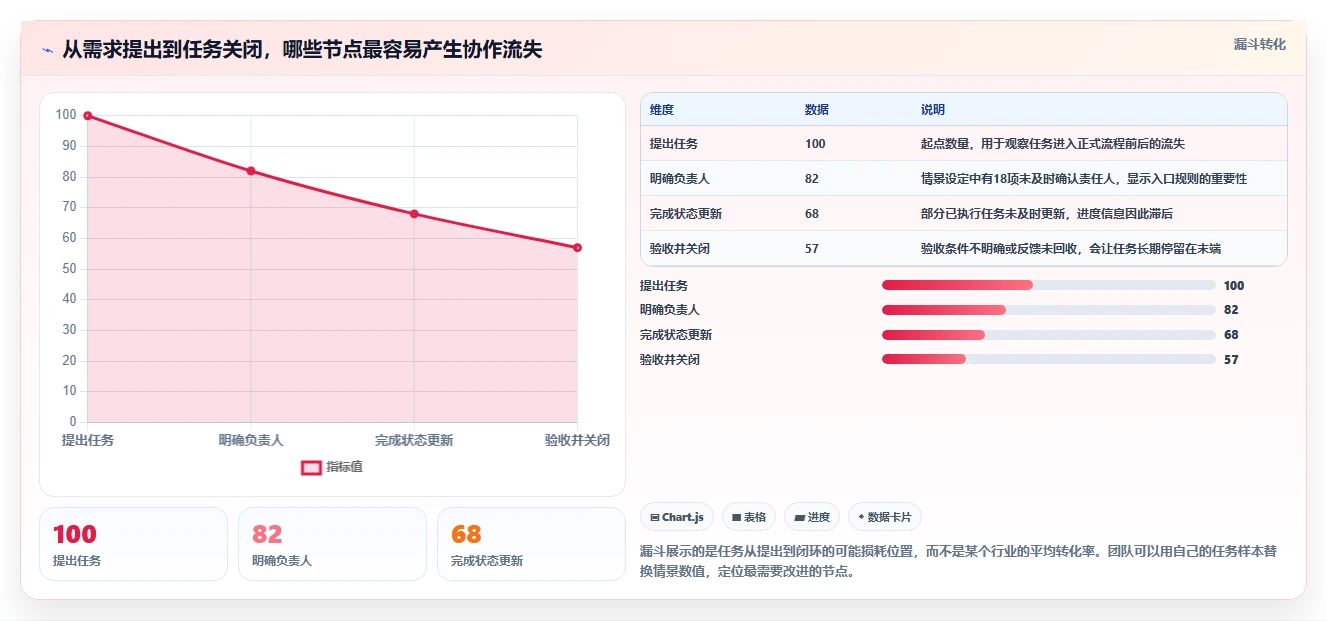Open the 68 完成状态更新 data card

[531, 544]
